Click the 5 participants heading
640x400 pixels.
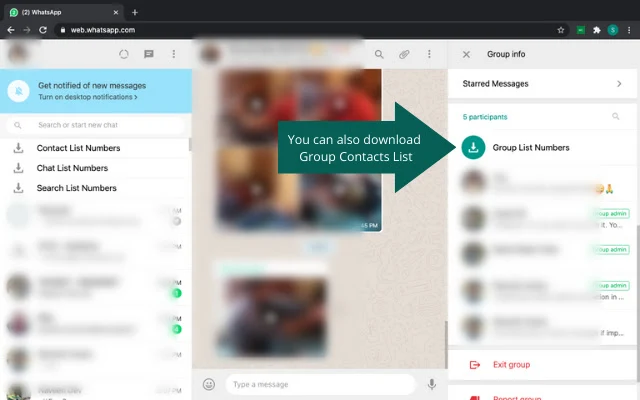485,117
